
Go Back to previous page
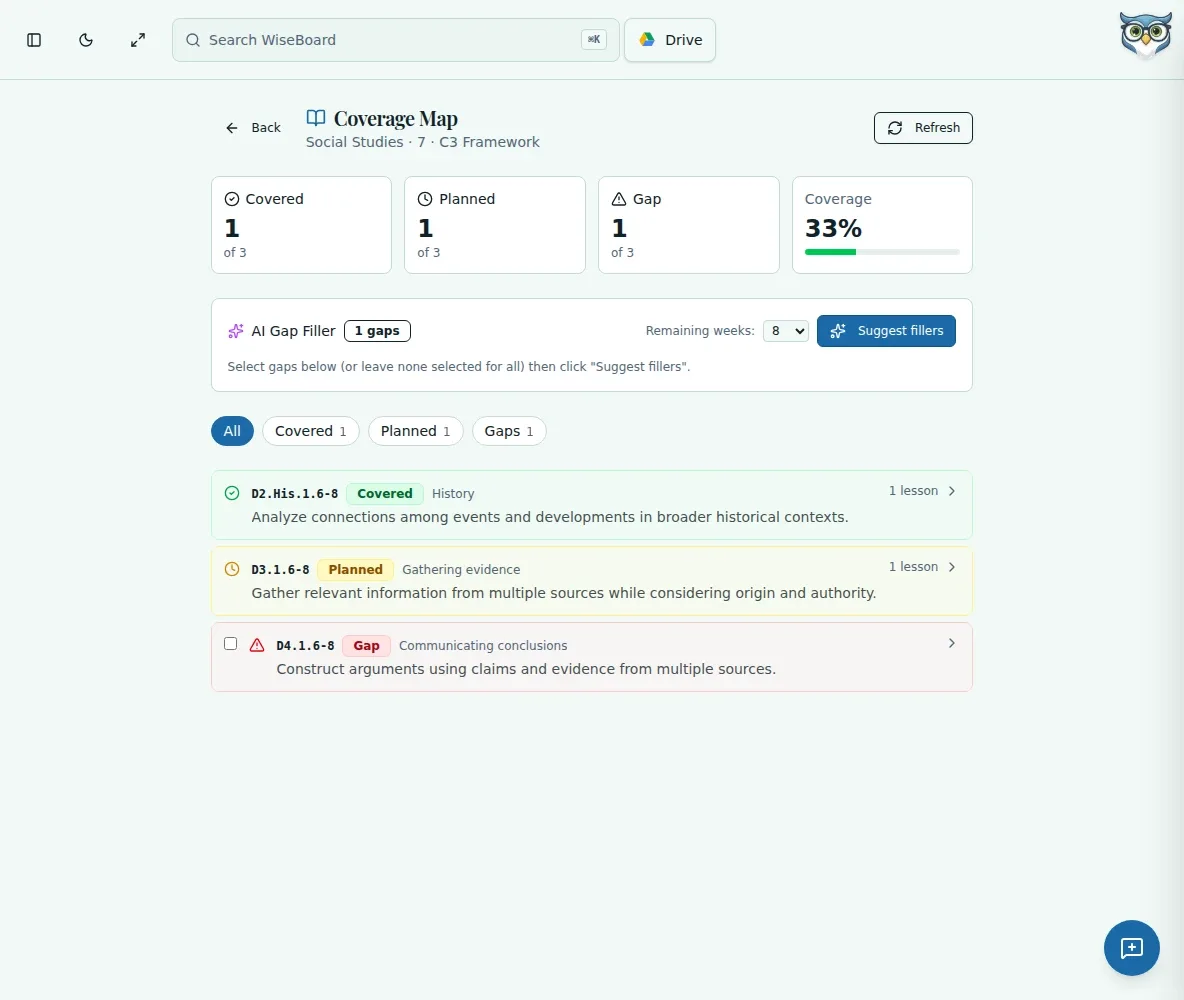point(253,128)
